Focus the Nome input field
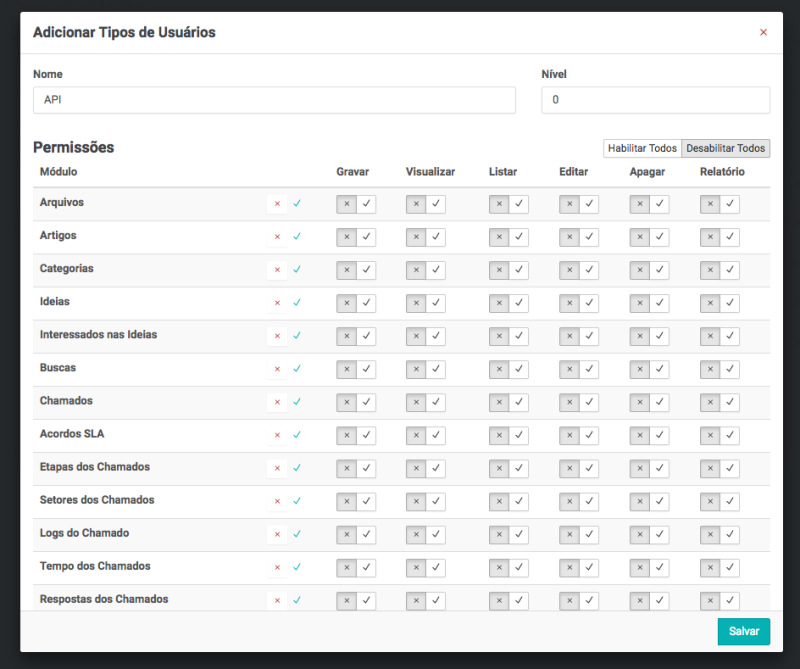800x669 pixels. pos(274,100)
